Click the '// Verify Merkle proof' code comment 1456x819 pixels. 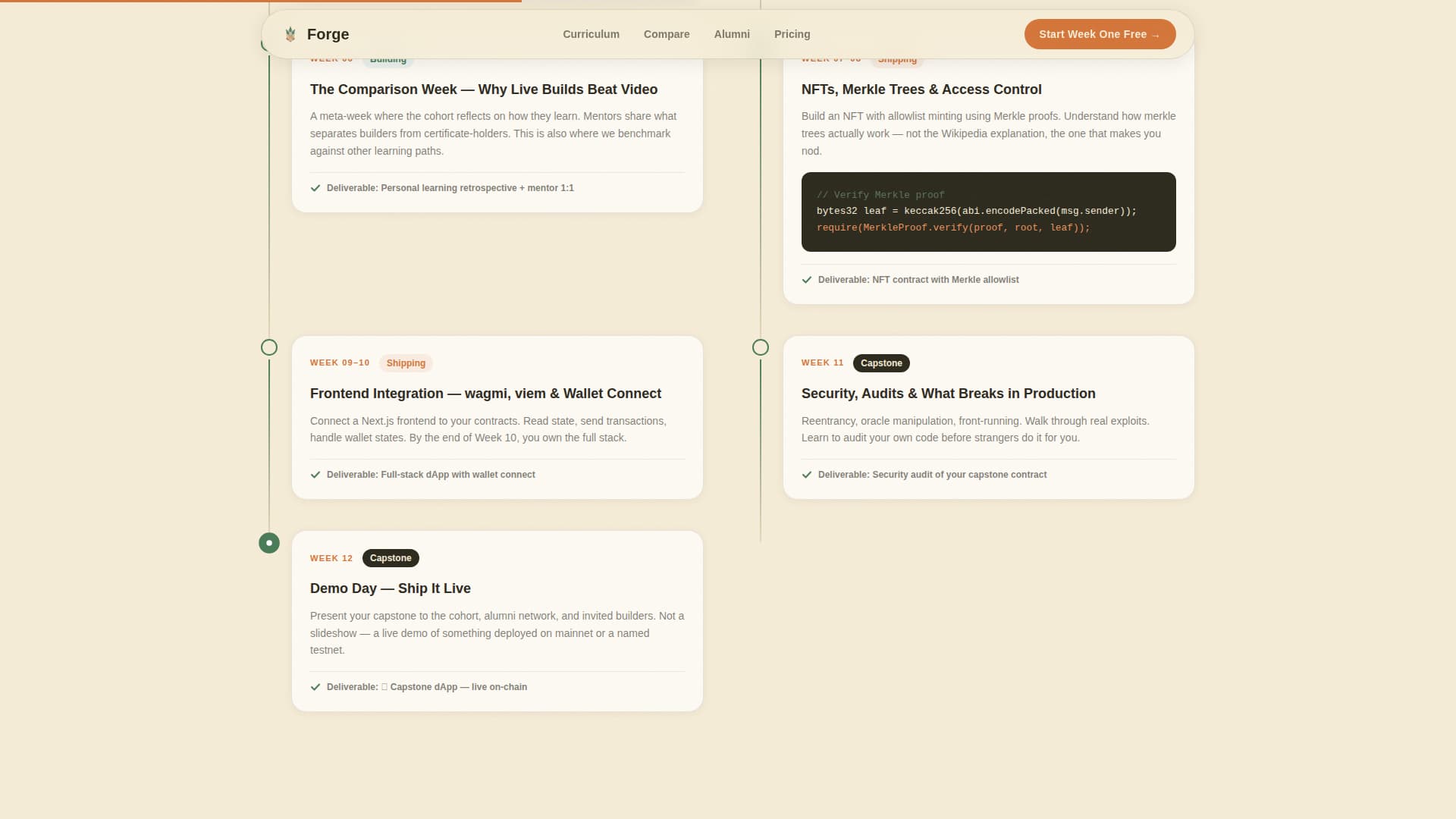pos(880,195)
